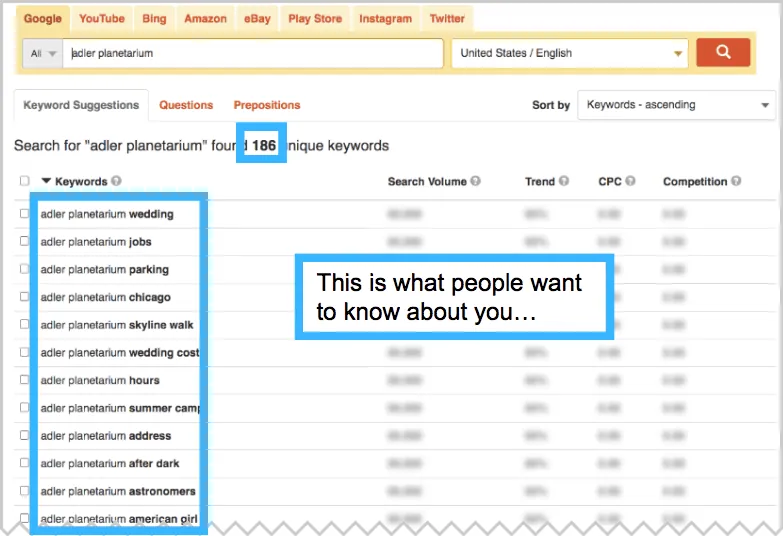This screenshot has height=536, width=783.
Task: Open help icon next to Keywords header
Action: [x=116, y=181]
